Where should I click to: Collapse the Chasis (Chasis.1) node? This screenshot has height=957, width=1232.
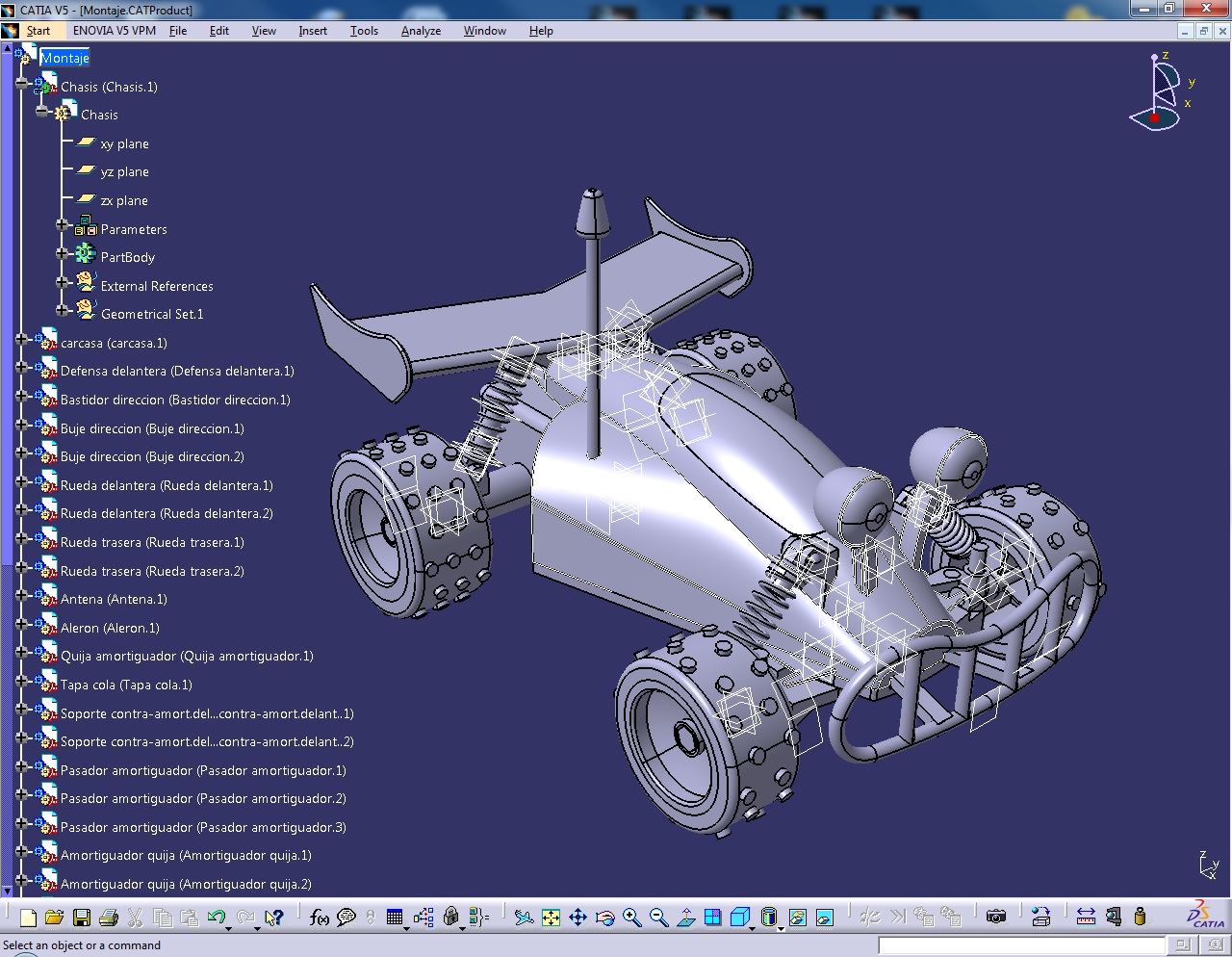tap(21, 84)
